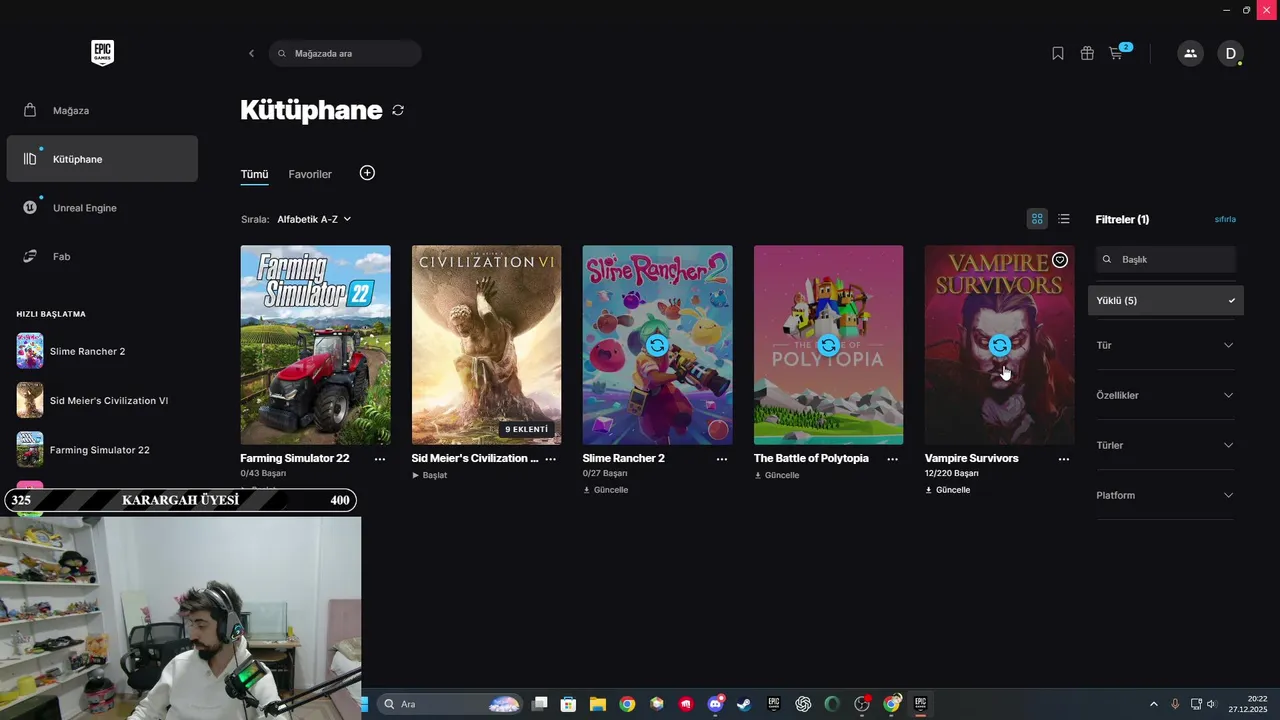The image size is (1280, 720).
Task: Open the microphone tray icon
Action: tap(1175, 704)
